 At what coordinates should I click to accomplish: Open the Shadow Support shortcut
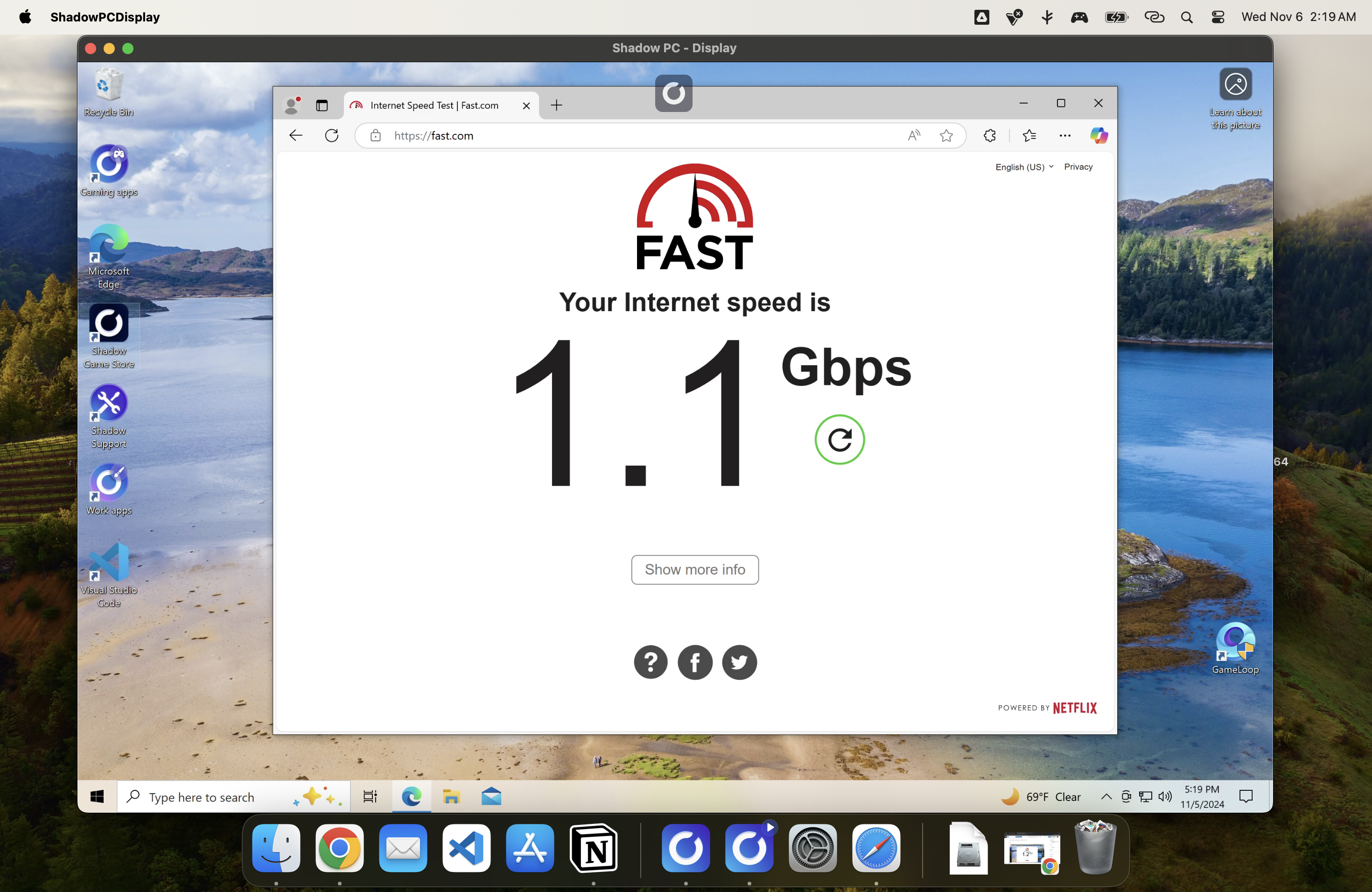(x=108, y=417)
